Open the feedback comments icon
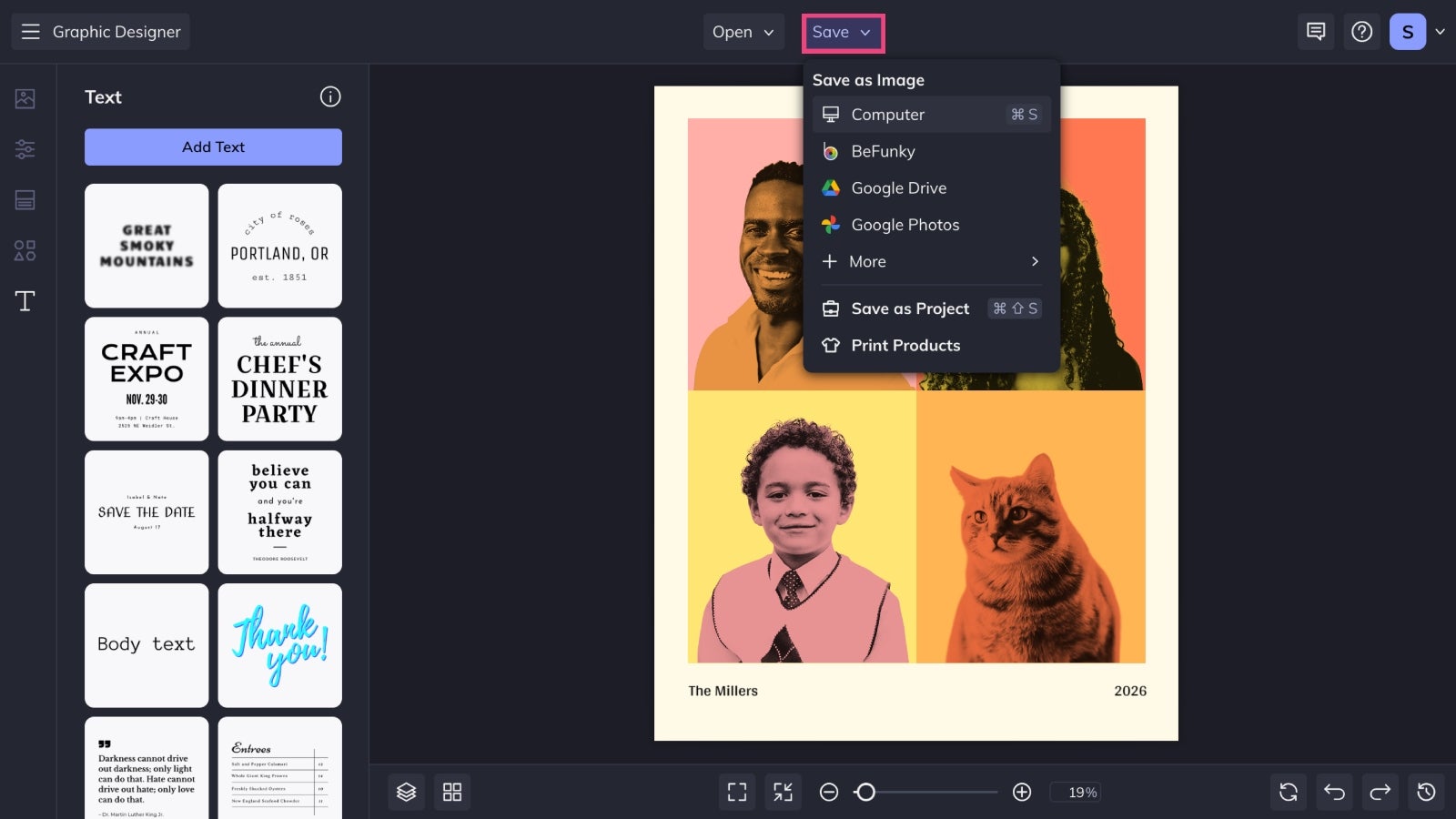The height and width of the screenshot is (819, 1456). [1316, 32]
